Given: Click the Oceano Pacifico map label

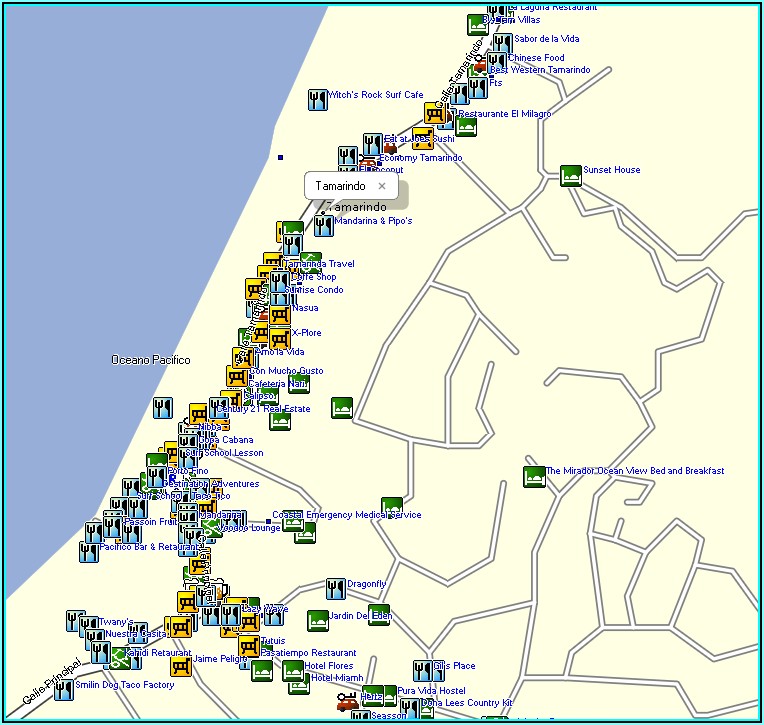Looking at the screenshot, I should point(150,359).
